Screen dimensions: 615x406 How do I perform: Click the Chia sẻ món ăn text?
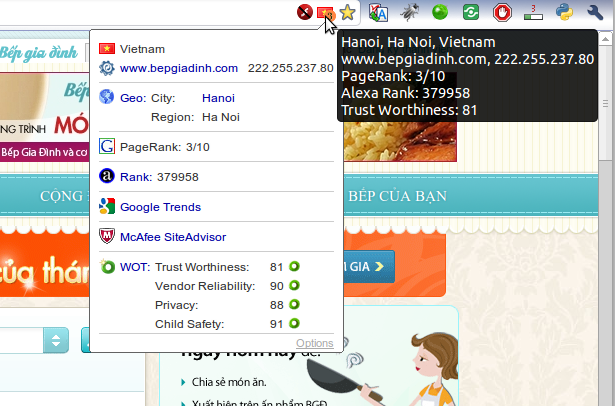point(229,382)
